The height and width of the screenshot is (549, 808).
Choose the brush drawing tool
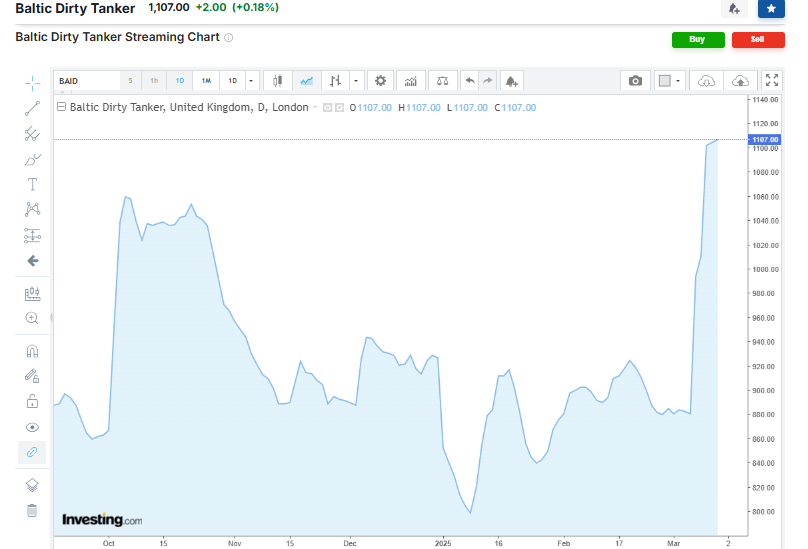32,159
